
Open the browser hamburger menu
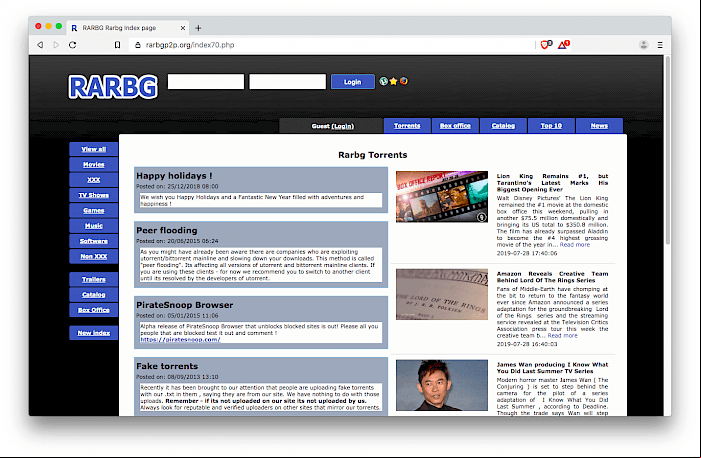(x=660, y=45)
